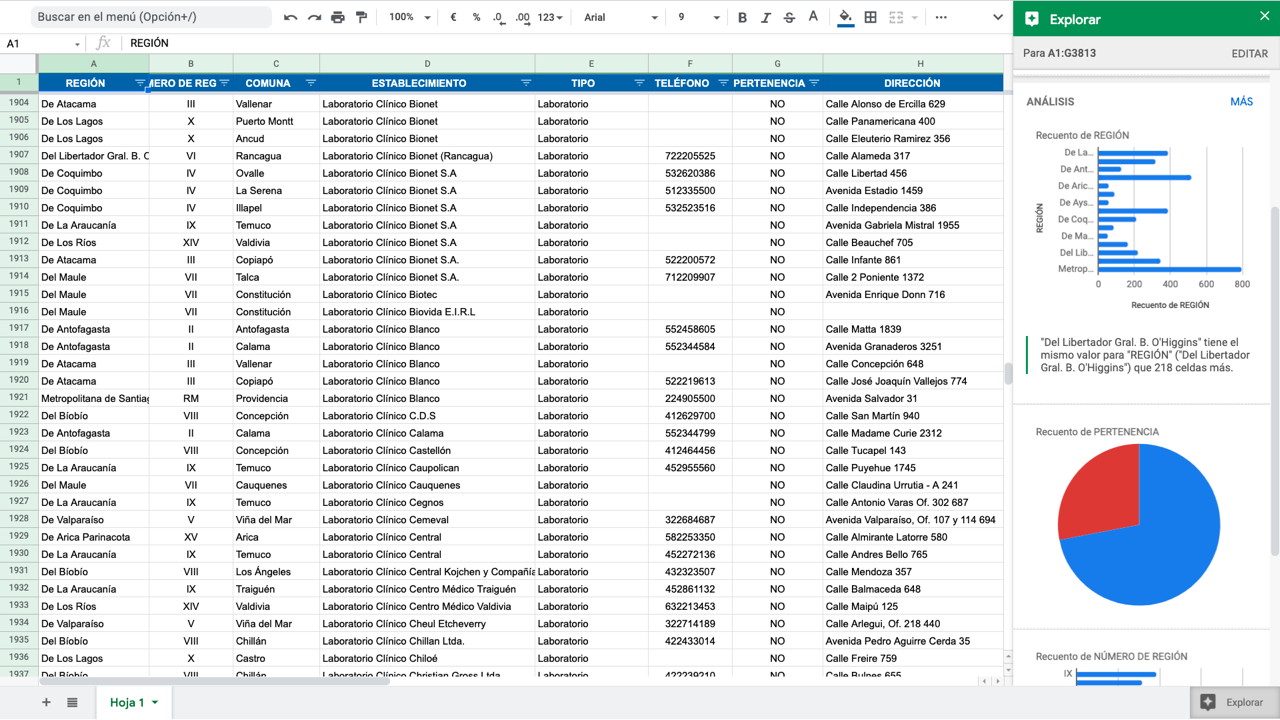Open the Arial font family dropdown
The height and width of the screenshot is (720, 1280).
click(620, 17)
